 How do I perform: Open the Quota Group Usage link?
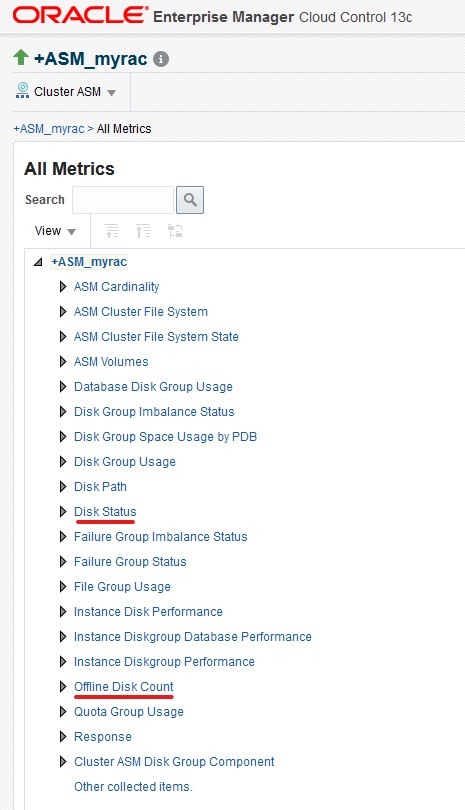click(x=129, y=711)
